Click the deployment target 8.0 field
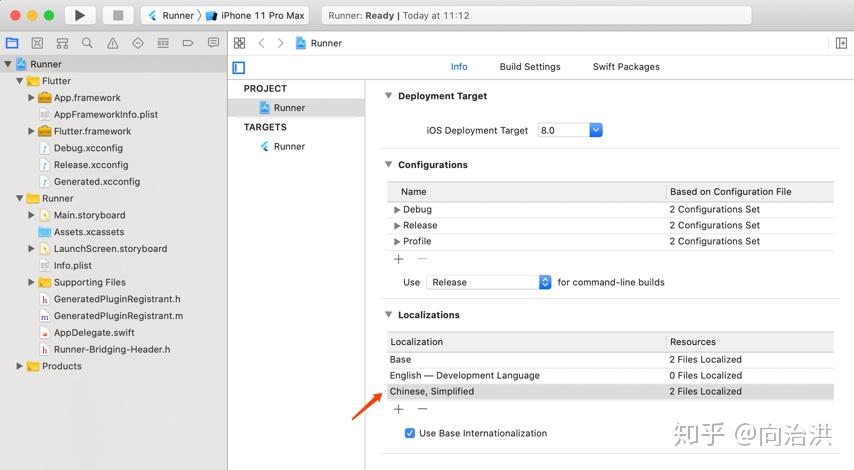The height and width of the screenshot is (470, 854). 563,130
